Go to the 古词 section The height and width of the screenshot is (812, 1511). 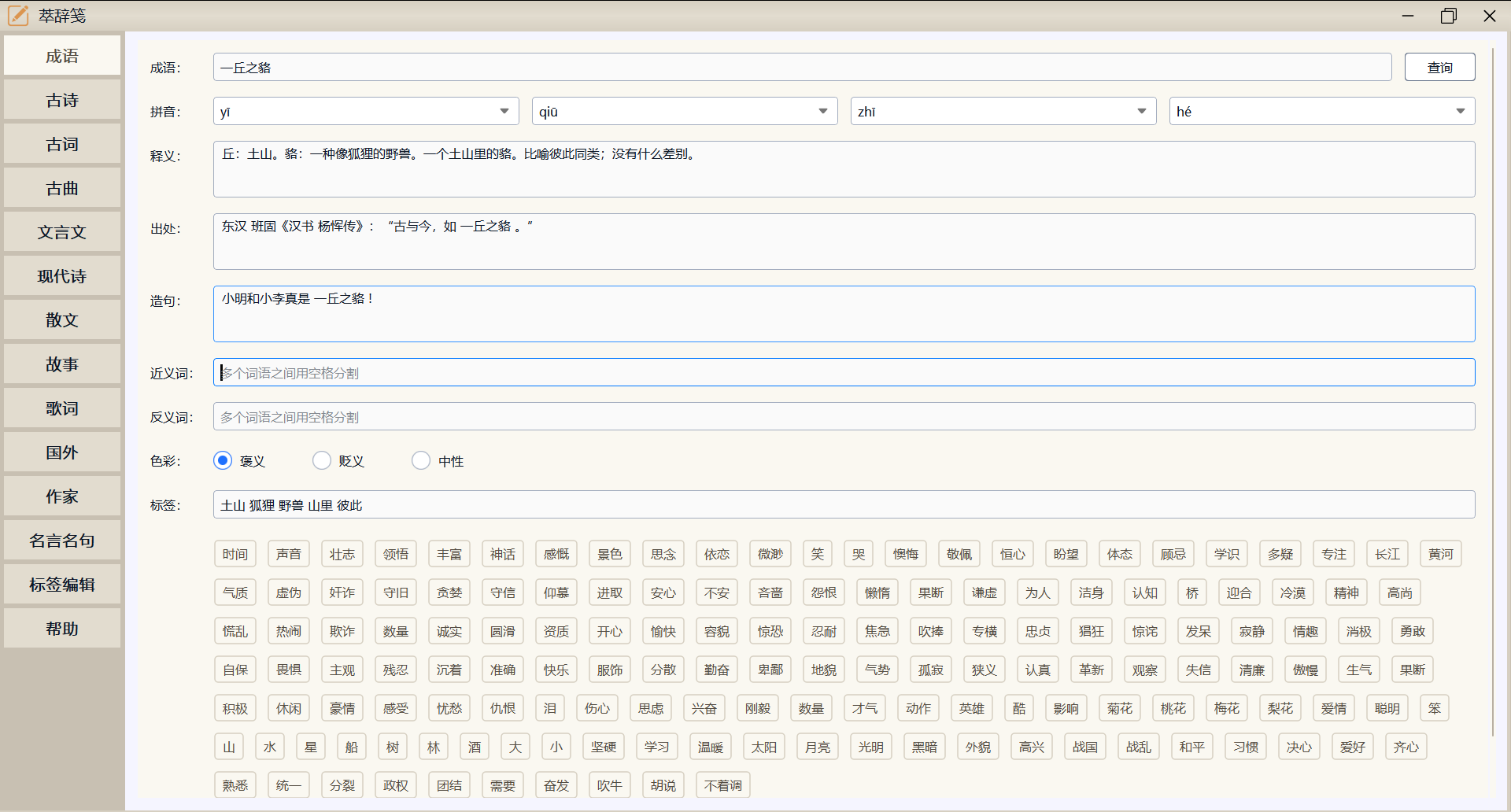click(x=62, y=144)
